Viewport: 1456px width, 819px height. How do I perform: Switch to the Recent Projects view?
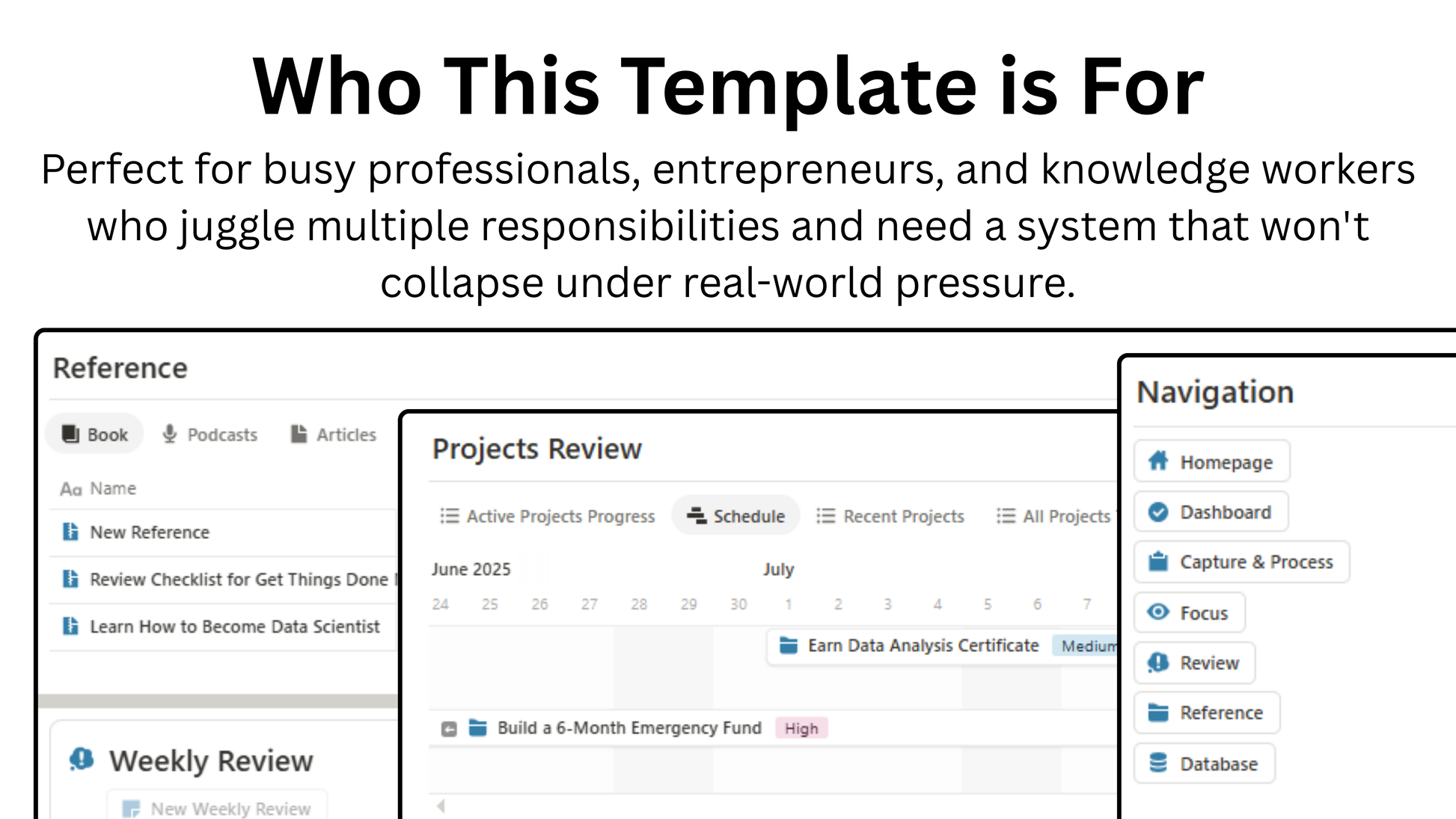coord(890,516)
